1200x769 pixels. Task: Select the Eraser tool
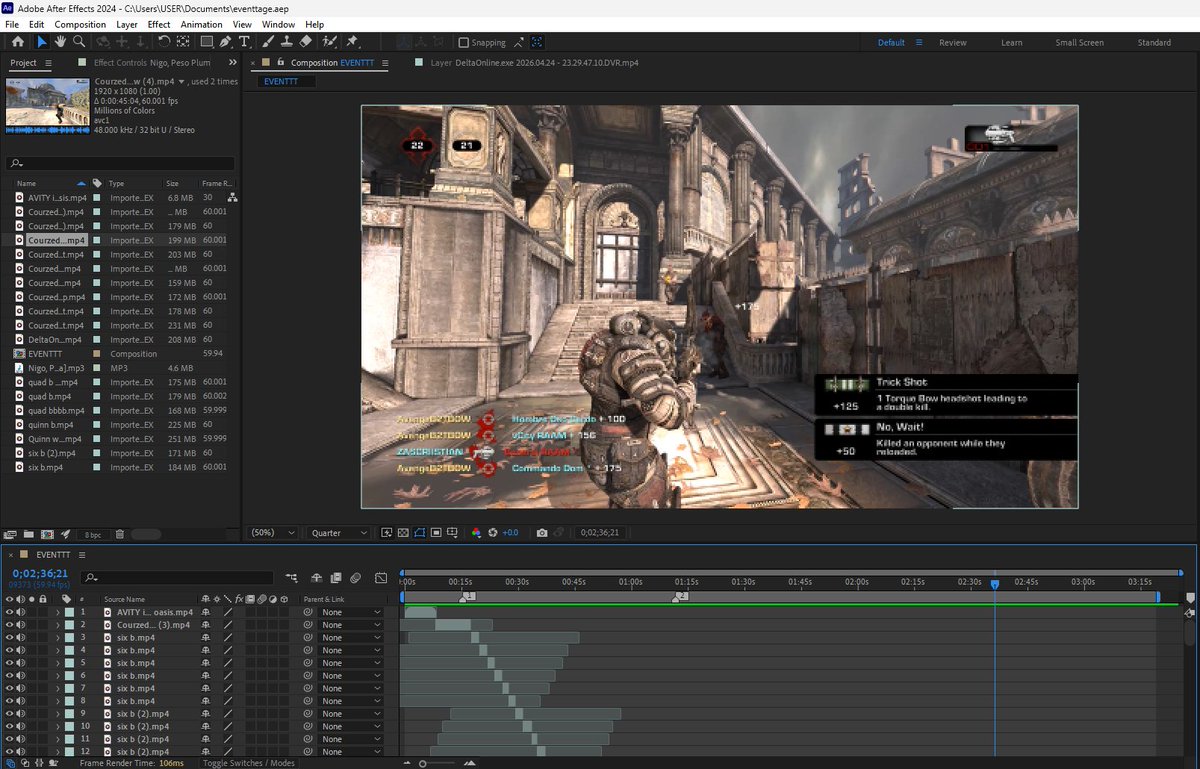[x=305, y=42]
